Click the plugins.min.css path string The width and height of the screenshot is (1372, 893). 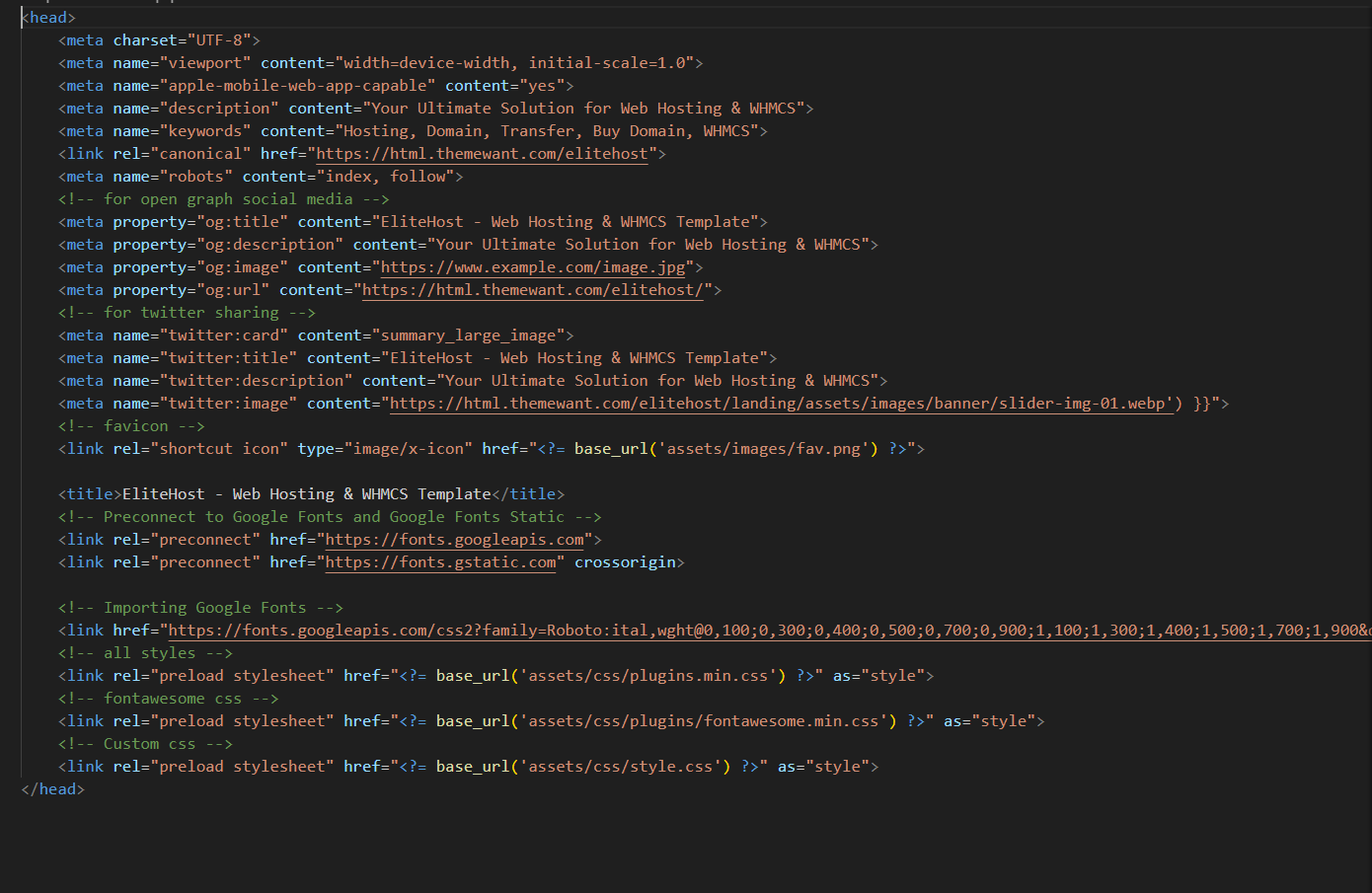[x=648, y=676]
